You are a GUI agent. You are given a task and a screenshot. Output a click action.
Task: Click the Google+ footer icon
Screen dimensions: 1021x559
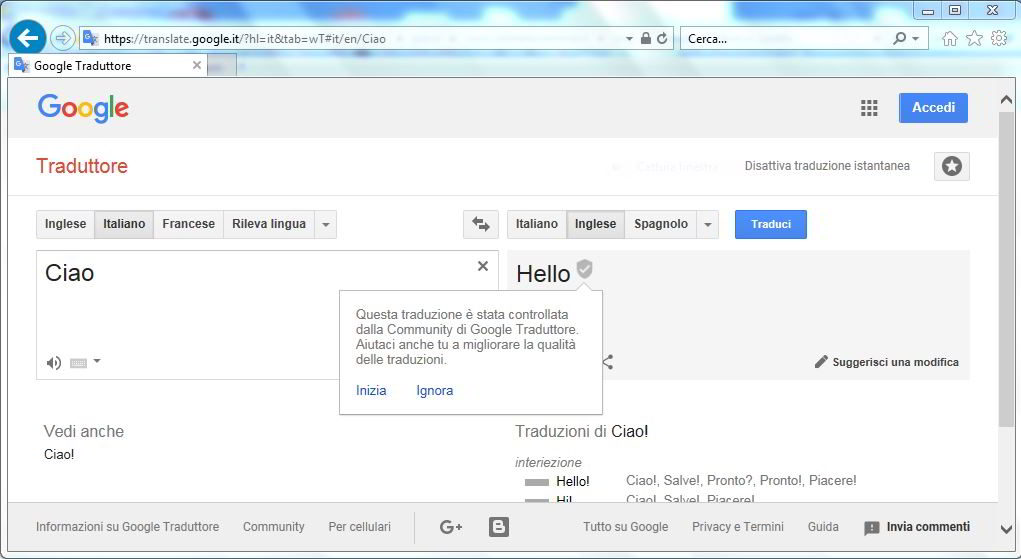451,527
